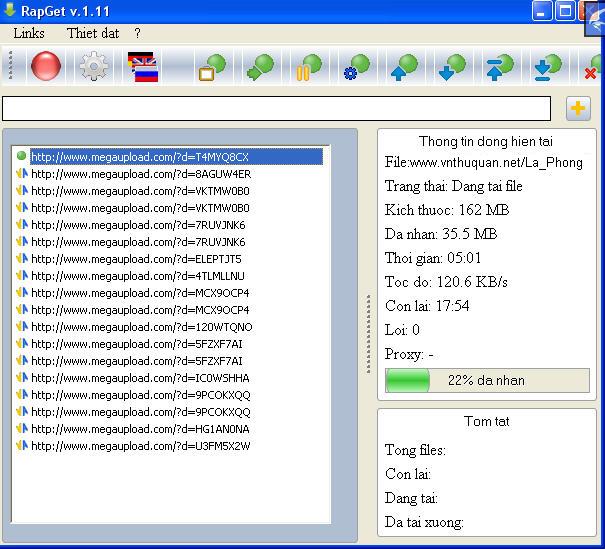Screen dimensions: 605x549
Task: Select the link ending in 120WTQNO
Action: pos(142,327)
